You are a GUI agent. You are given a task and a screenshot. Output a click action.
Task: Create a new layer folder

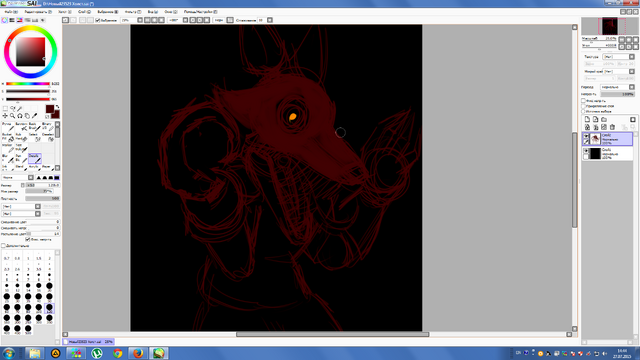point(604,120)
